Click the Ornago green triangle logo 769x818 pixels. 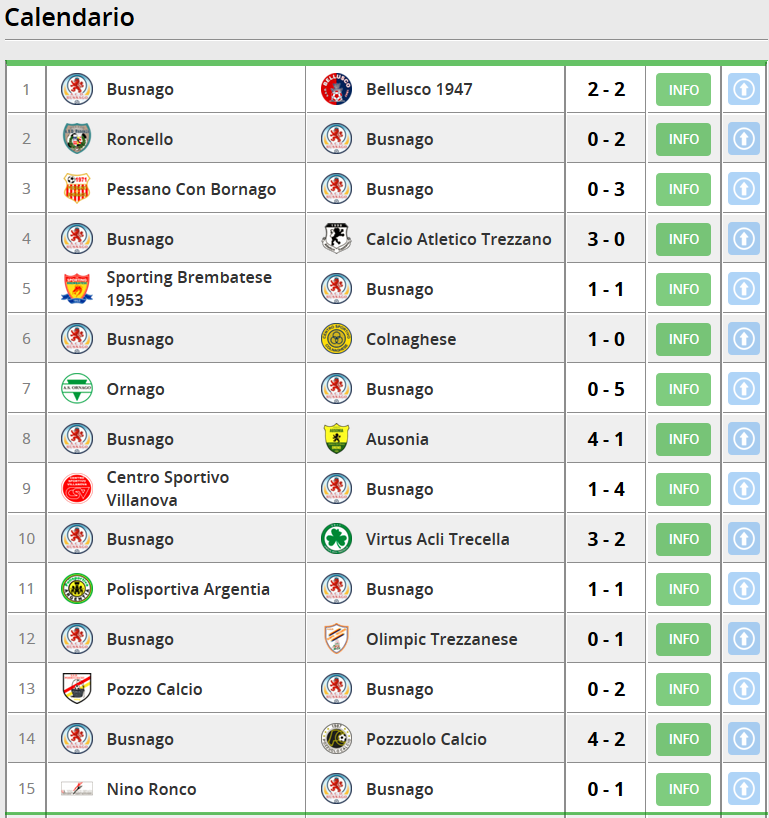77,389
